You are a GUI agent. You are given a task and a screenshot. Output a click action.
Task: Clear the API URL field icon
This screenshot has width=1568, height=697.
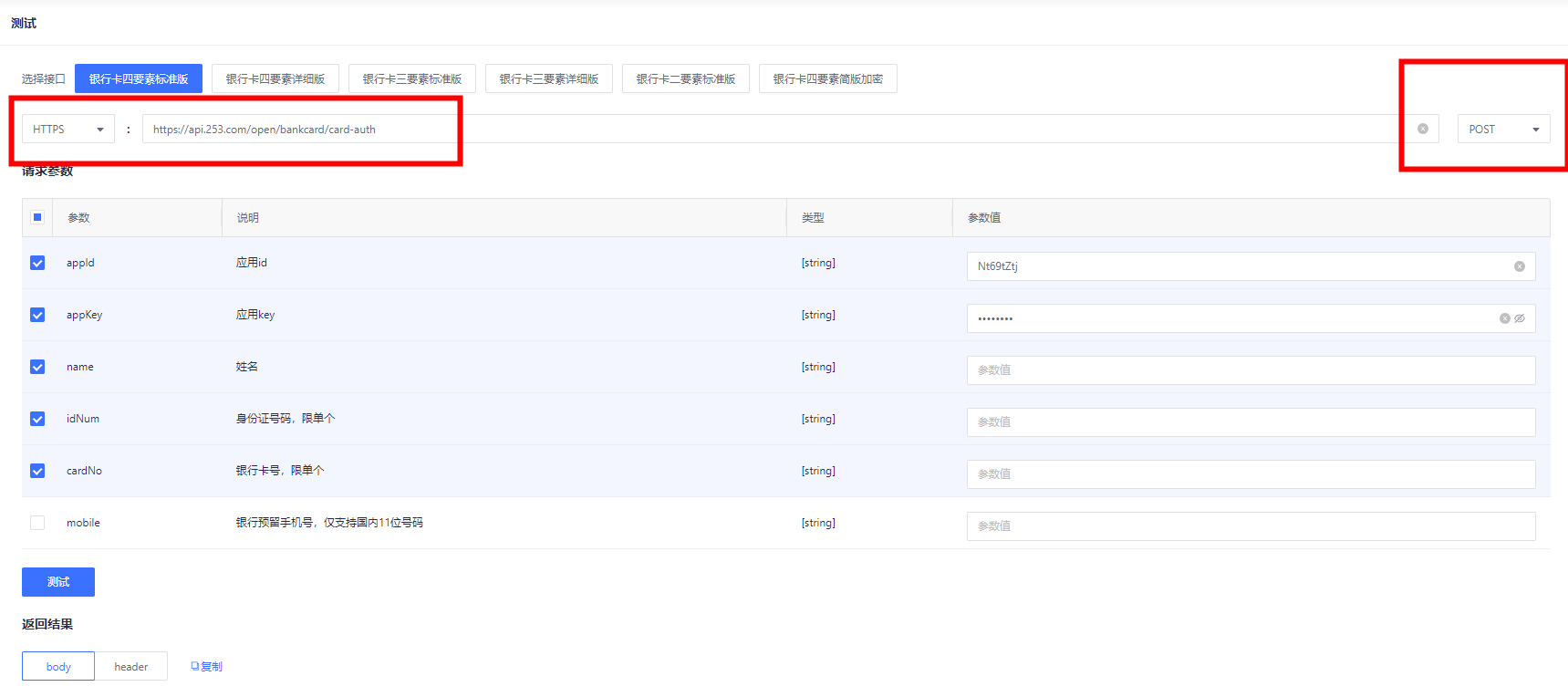1422,129
